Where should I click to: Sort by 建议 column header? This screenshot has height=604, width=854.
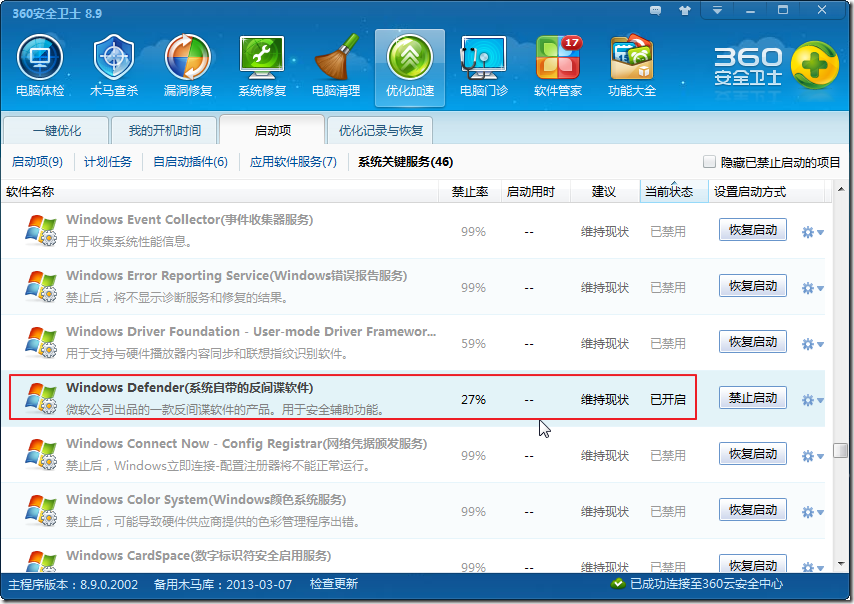point(604,192)
